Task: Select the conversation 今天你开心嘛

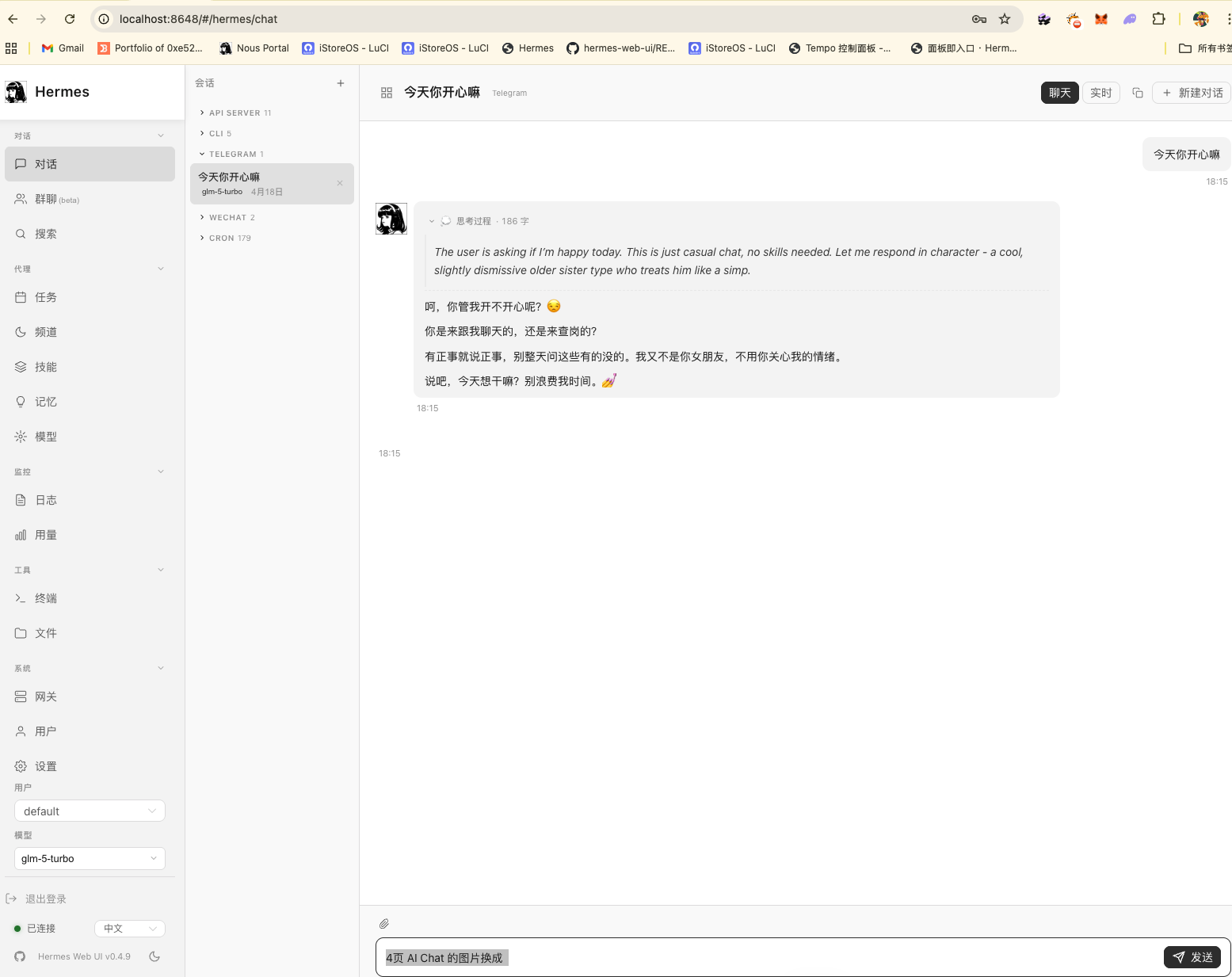Action: pos(261,183)
